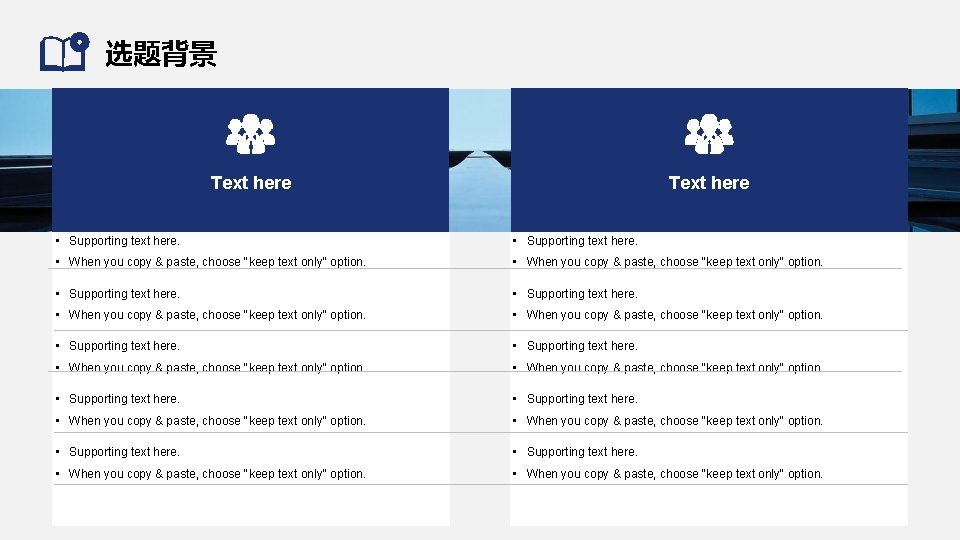Click first "Supporting text here." bullet in left column
This screenshot has width=960, height=540.
pyautogui.click(x=124, y=241)
